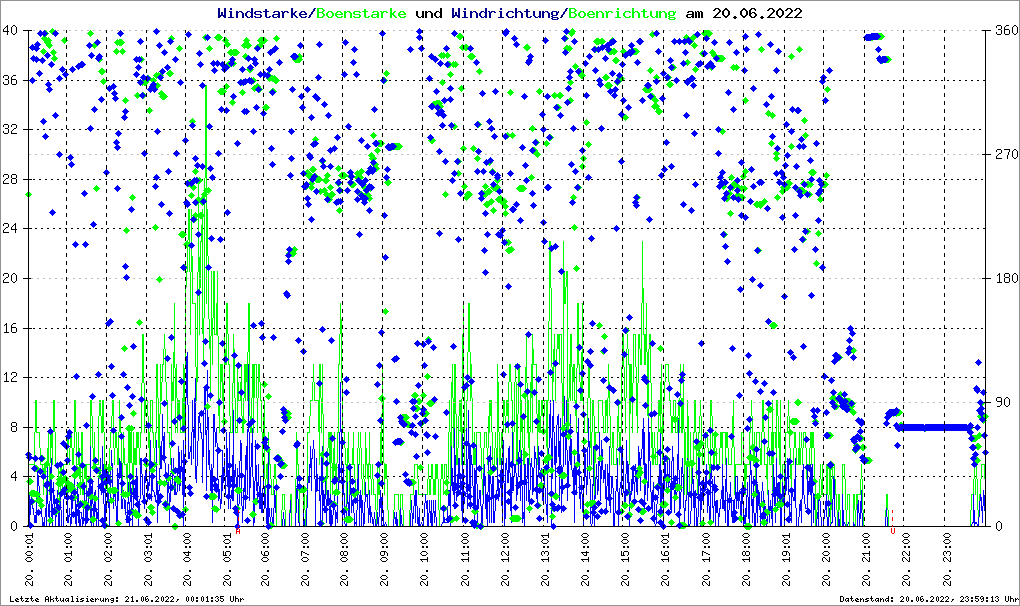Click the '16' wind speed axis value

pyautogui.click(x=10, y=328)
